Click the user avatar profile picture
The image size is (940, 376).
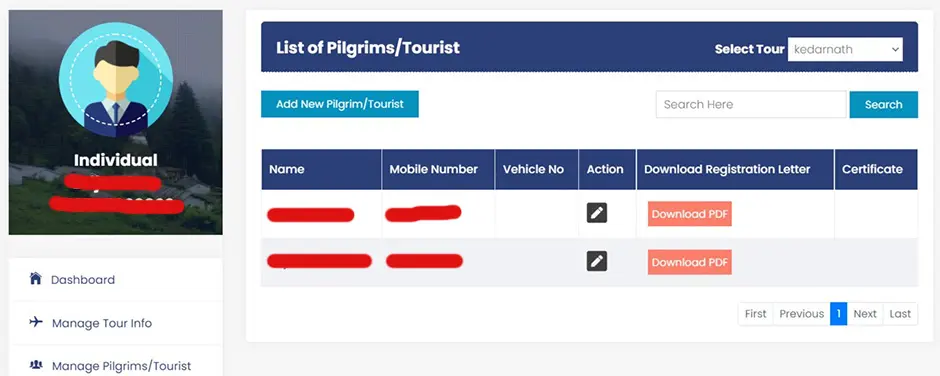pos(116,80)
